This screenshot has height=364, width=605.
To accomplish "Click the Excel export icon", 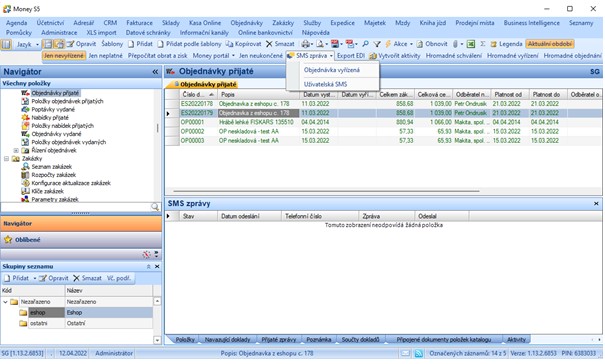I will 471,44.
